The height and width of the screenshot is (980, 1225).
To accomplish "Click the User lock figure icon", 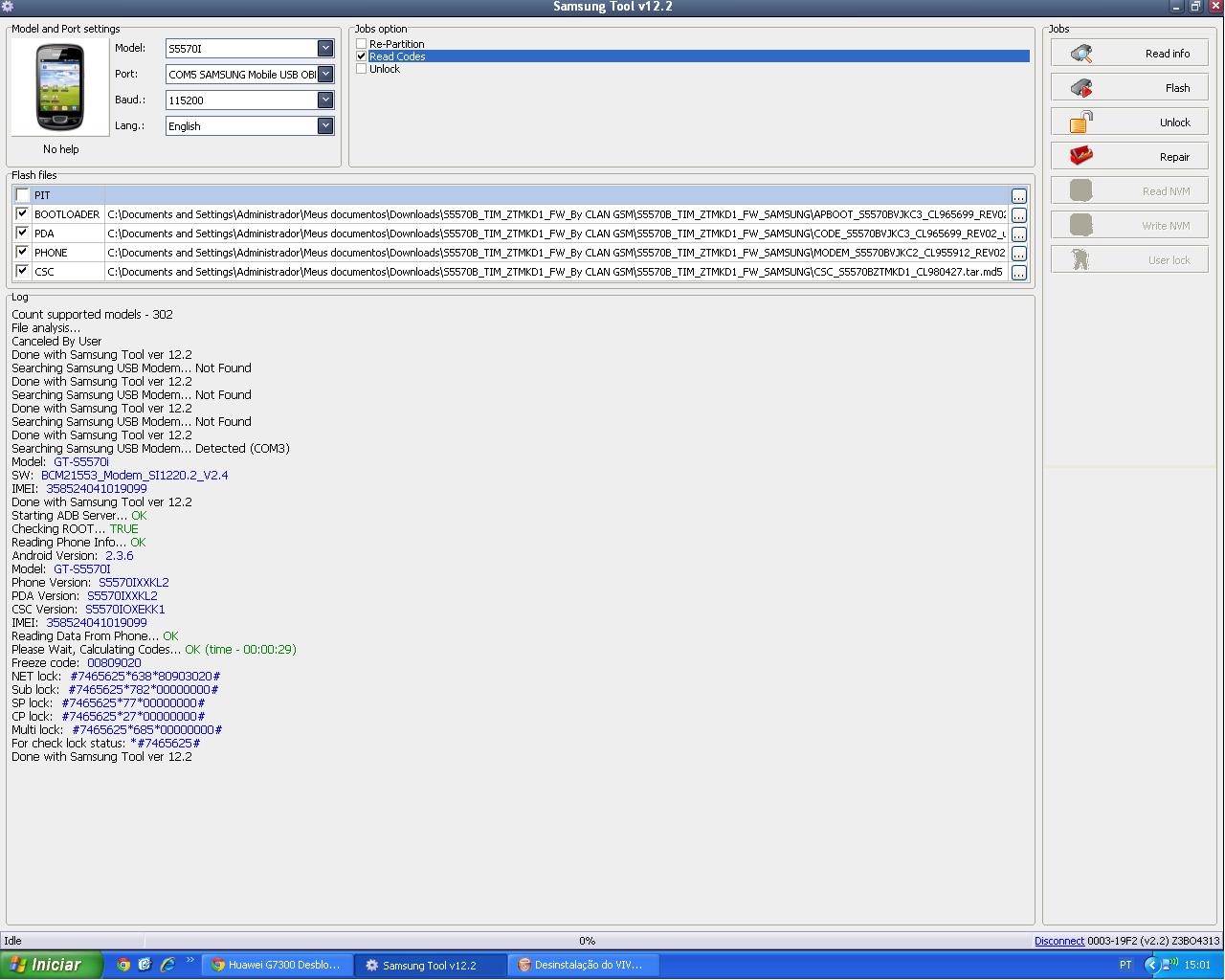I will (x=1081, y=259).
